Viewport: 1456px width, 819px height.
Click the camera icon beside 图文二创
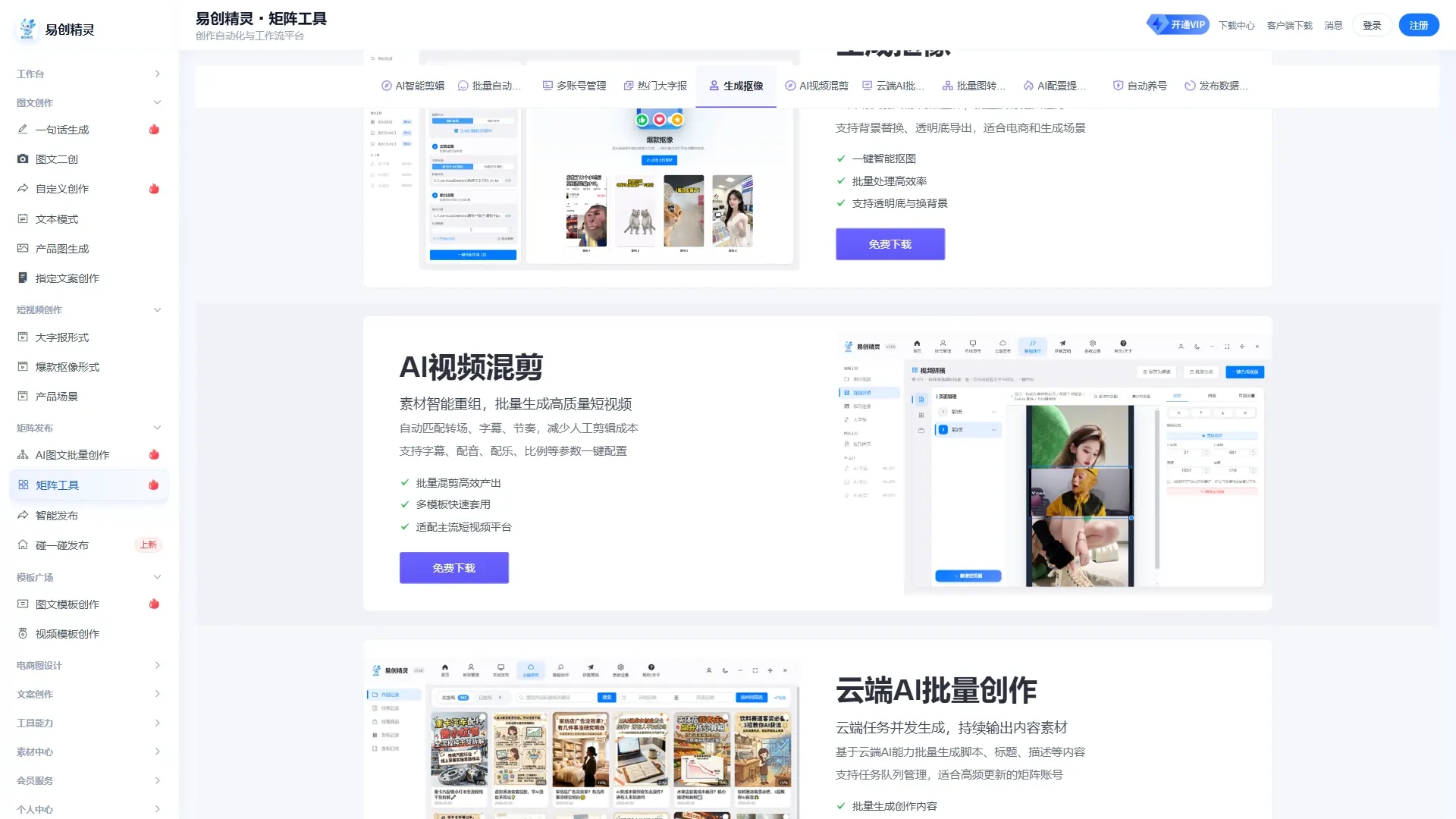[x=23, y=159]
